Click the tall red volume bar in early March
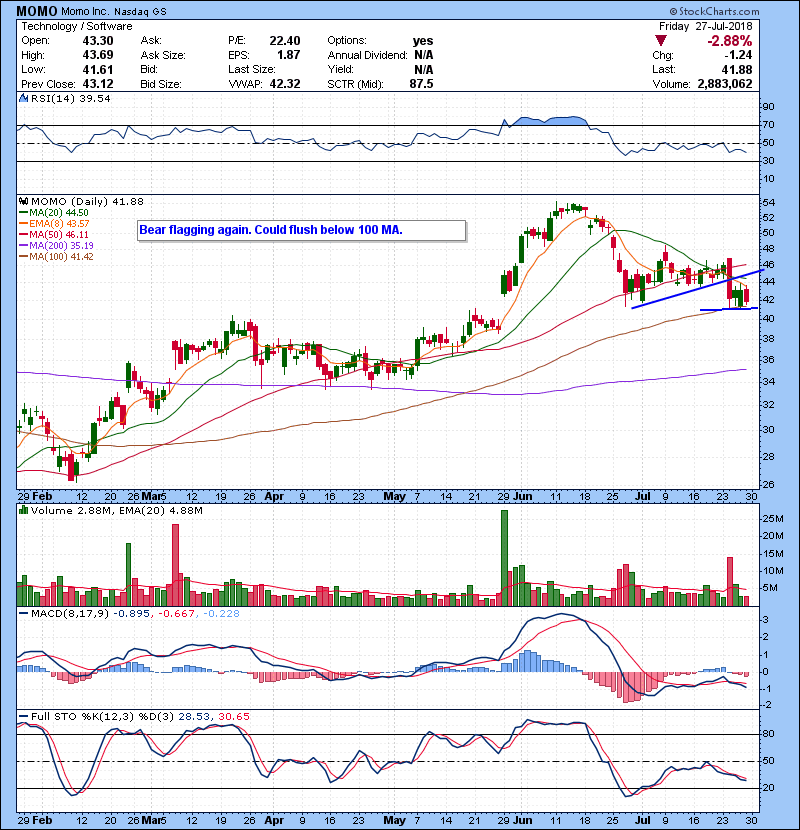This screenshot has width=800, height=830. [176, 565]
